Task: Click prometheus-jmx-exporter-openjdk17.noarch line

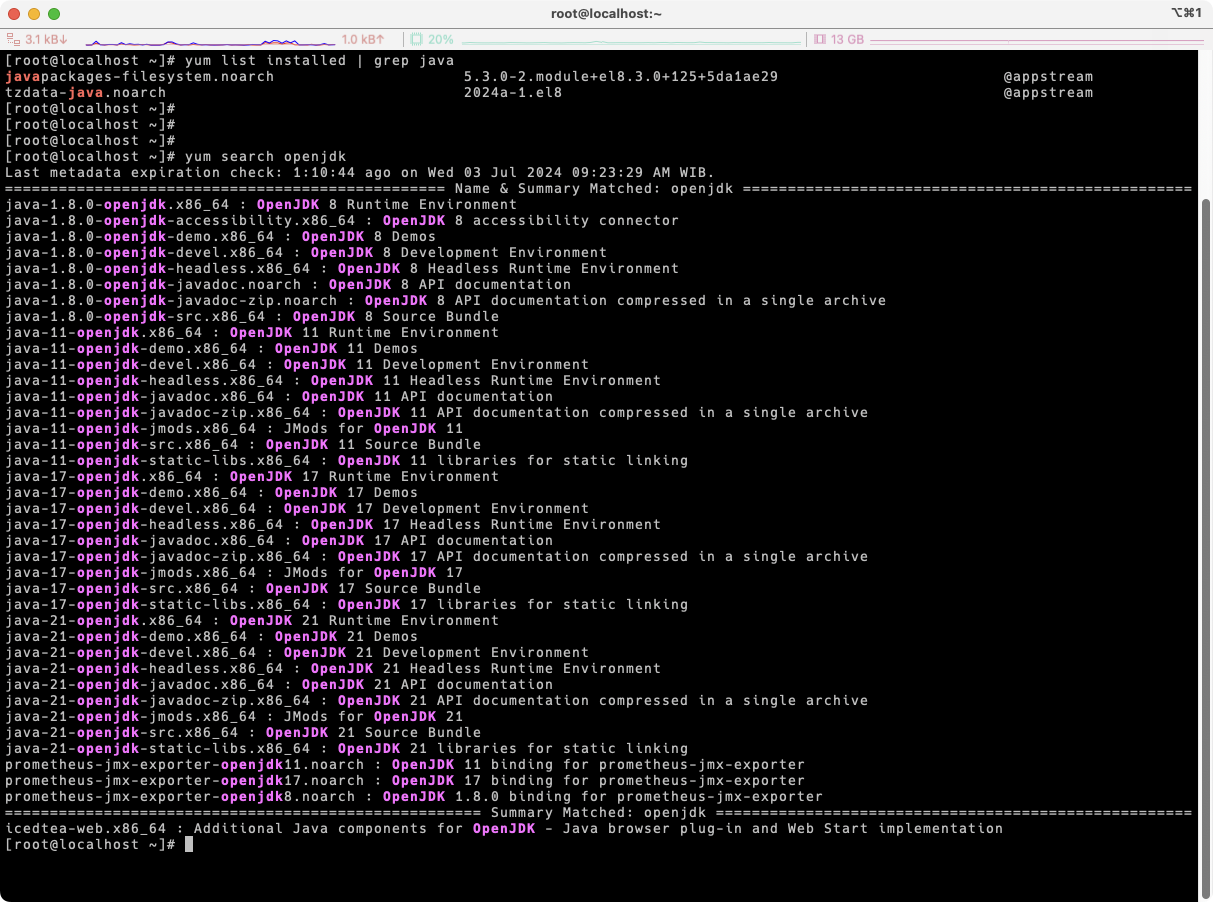Action: click(404, 780)
